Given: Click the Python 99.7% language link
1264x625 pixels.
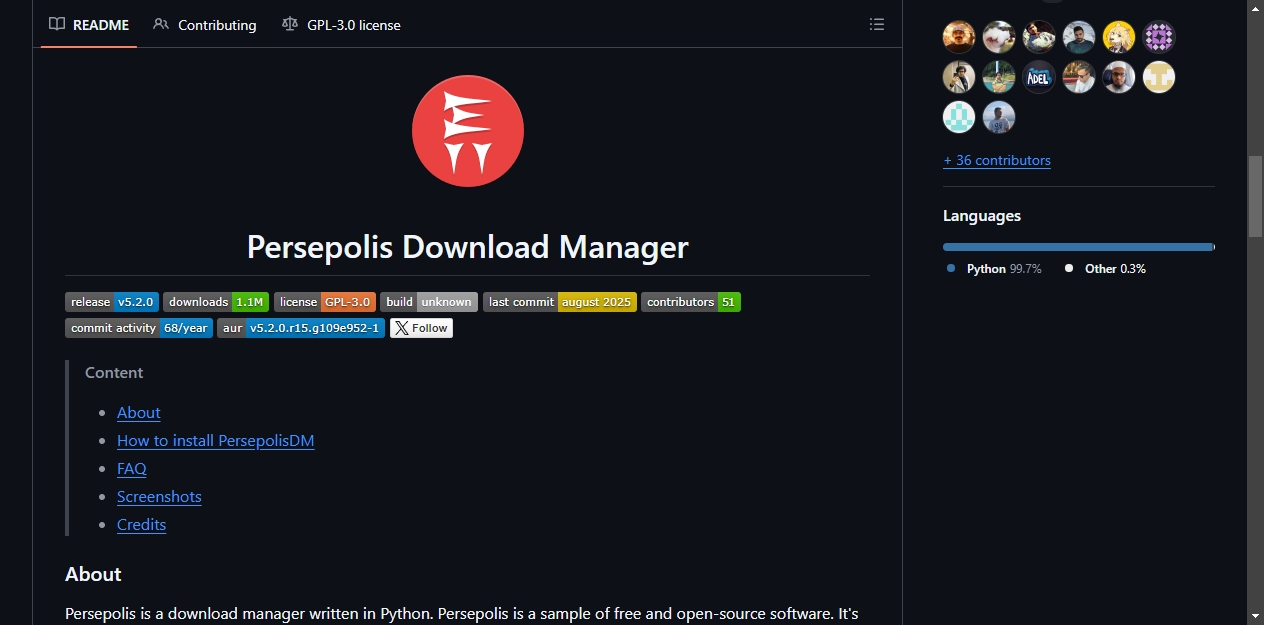Looking at the screenshot, I should [994, 269].
